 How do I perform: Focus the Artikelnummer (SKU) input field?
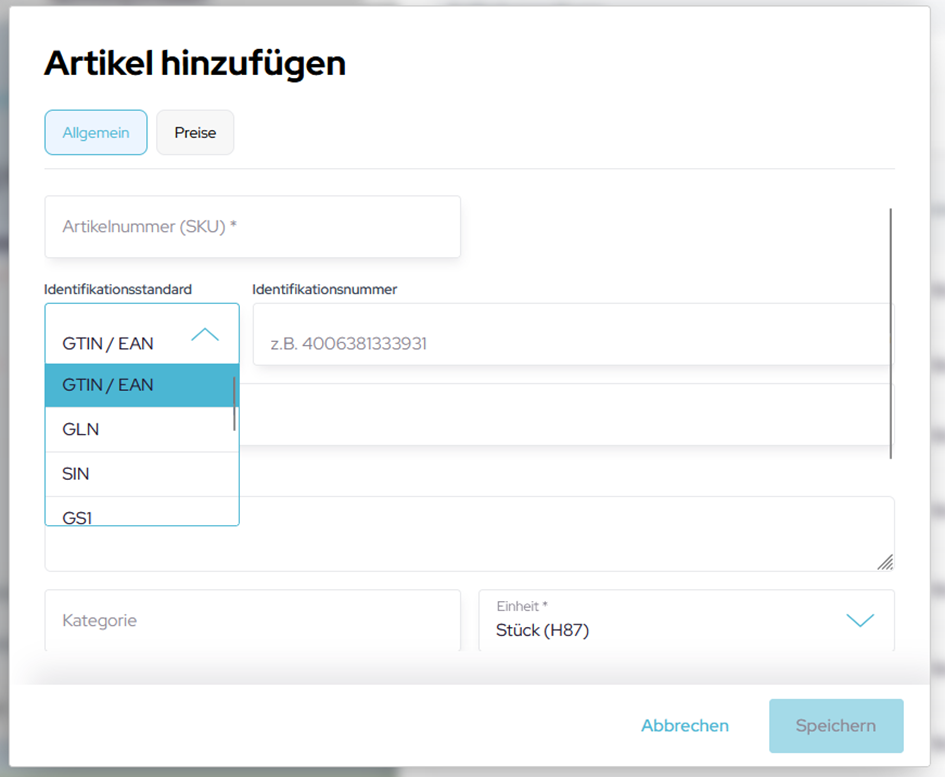[x=252, y=227]
